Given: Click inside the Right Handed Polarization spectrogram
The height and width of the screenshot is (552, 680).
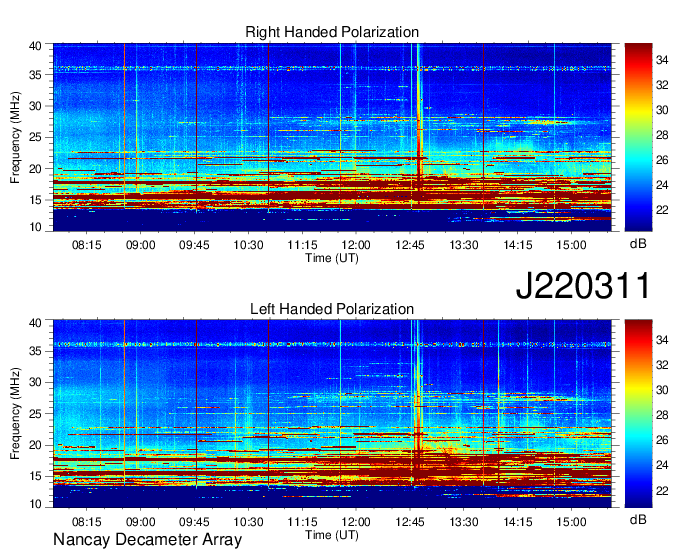Looking at the screenshot, I should pyautogui.click(x=332, y=137).
